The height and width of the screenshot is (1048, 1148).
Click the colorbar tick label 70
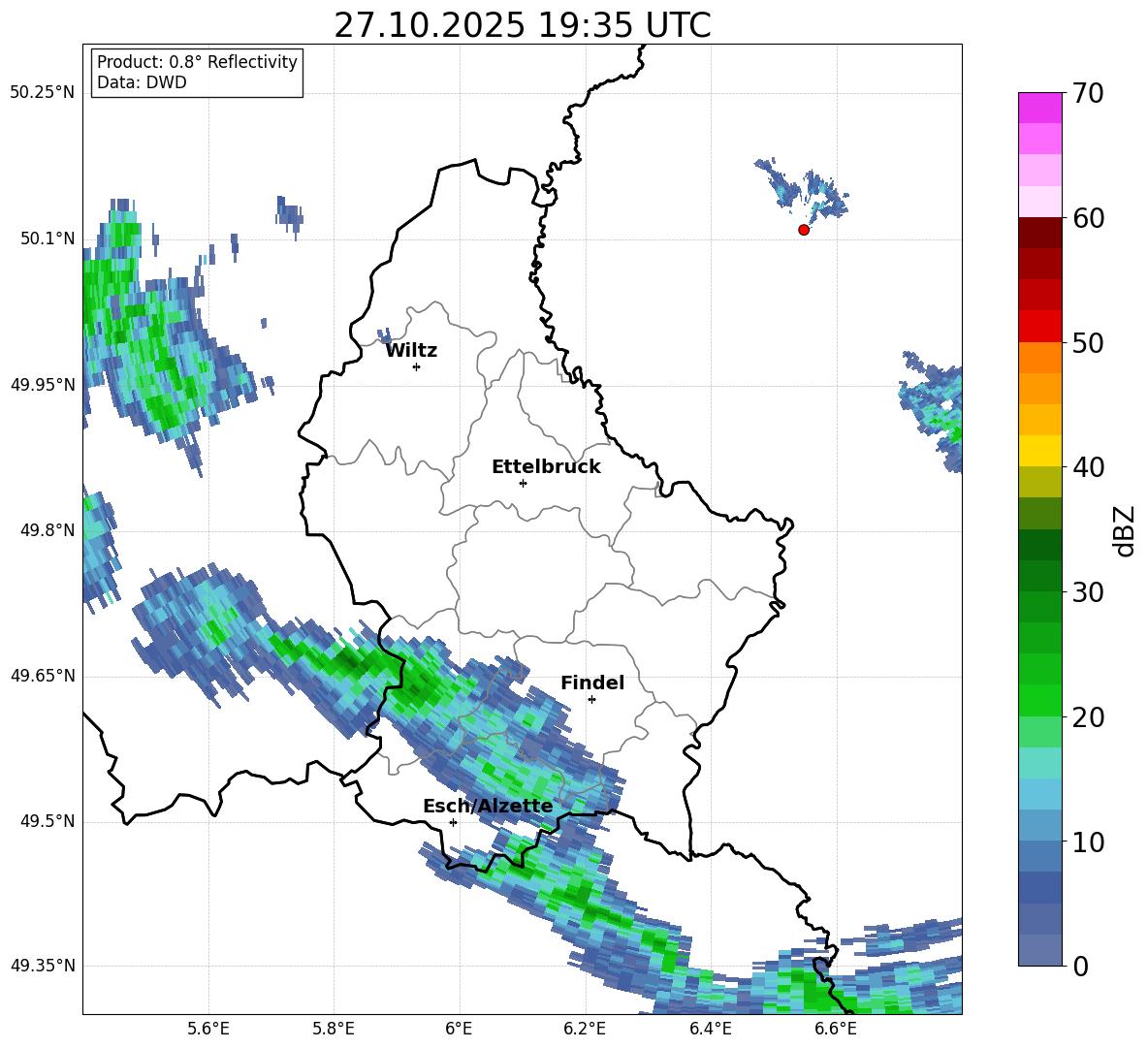(1088, 93)
